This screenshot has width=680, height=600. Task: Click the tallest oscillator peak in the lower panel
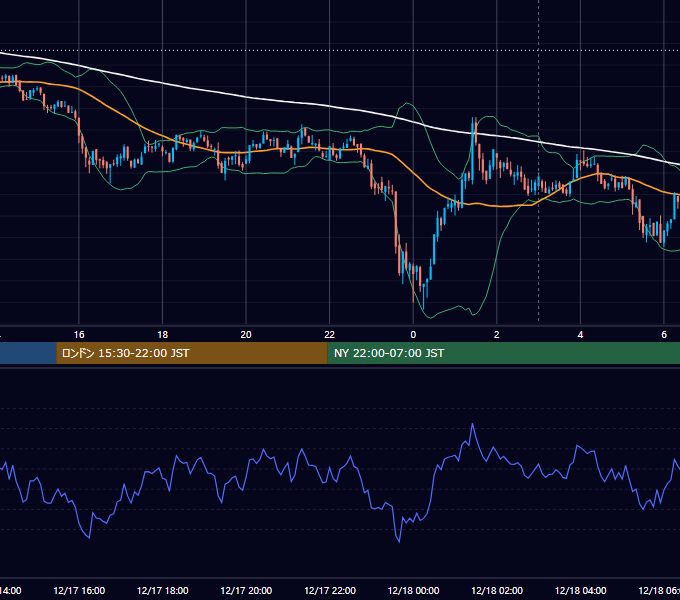[472, 424]
